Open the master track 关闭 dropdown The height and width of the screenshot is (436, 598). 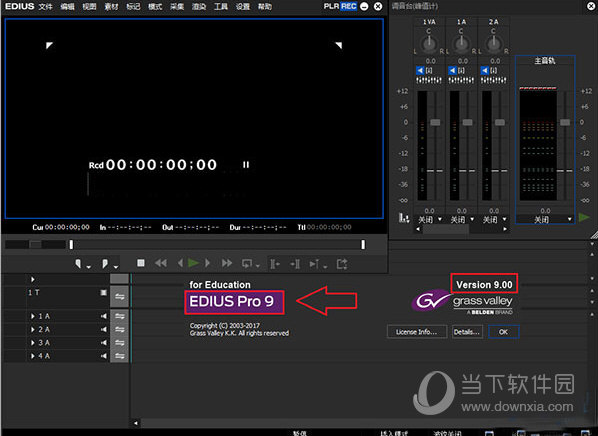click(545, 219)
